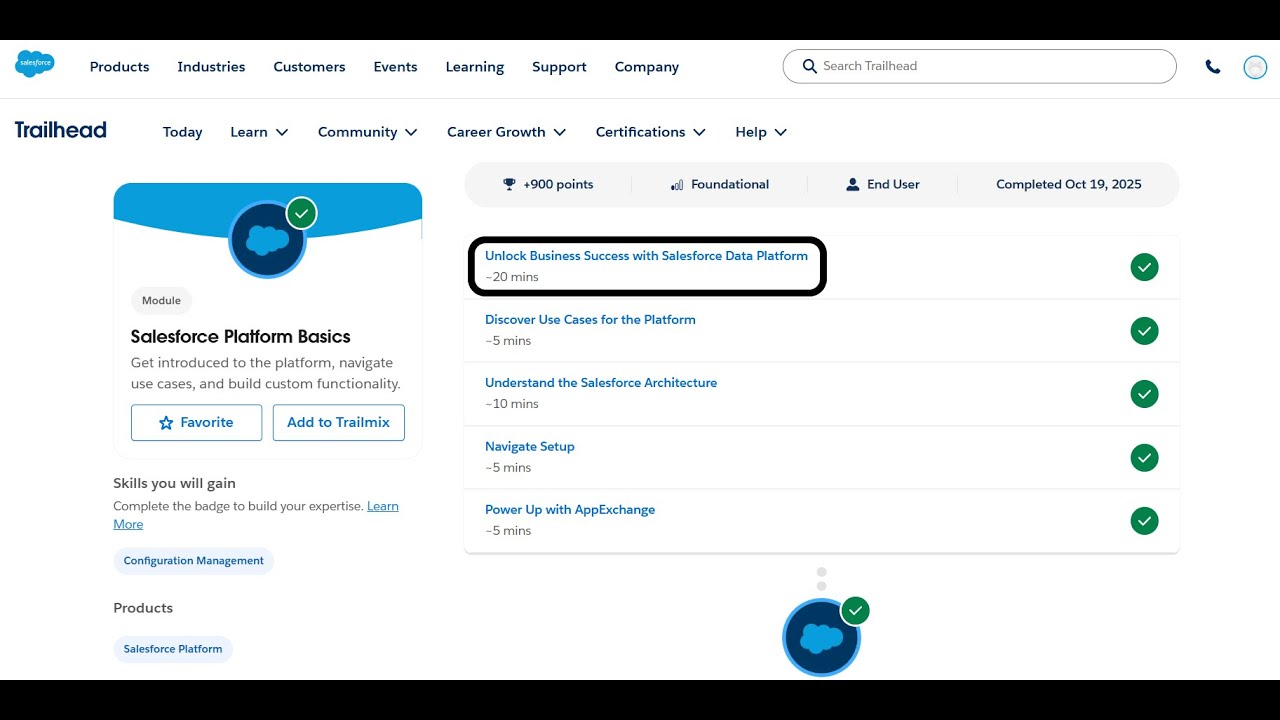This screenshot has height=720, width=1280.
Task: Click the bottom Salesforce badge icon
Action: [x=822, y=638]
